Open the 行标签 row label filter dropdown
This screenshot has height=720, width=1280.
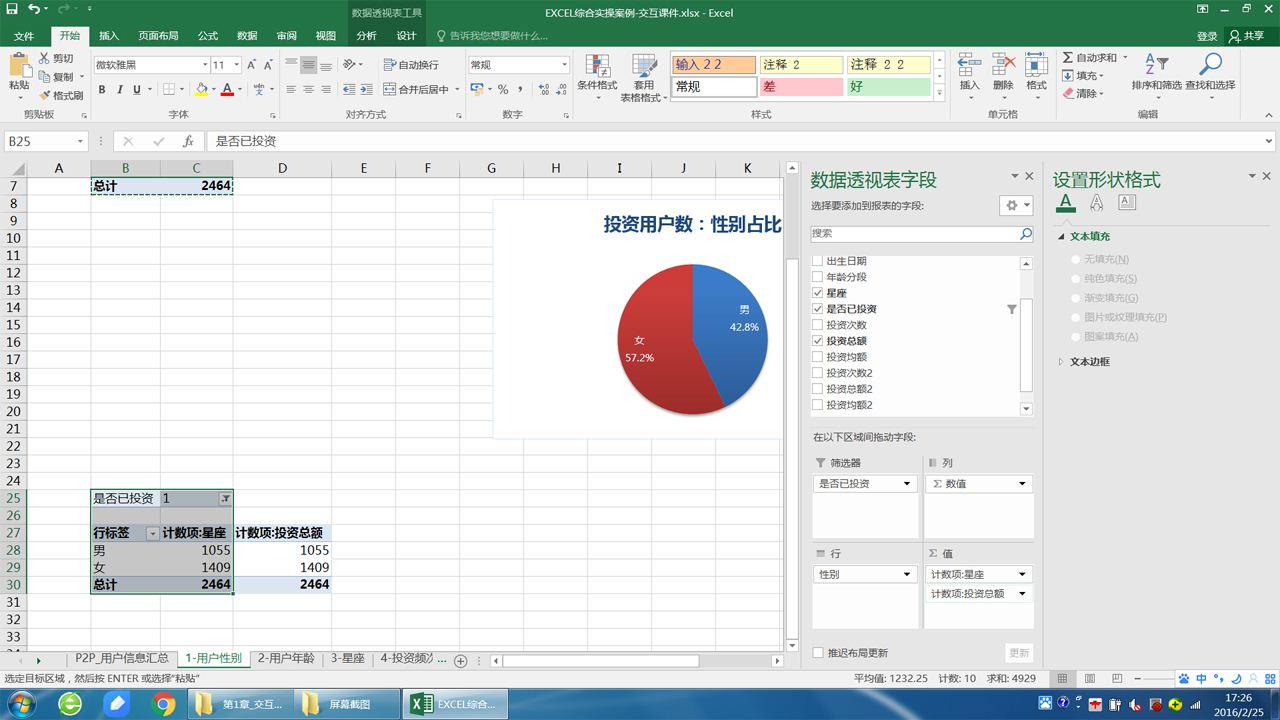[x=152, y=534]
